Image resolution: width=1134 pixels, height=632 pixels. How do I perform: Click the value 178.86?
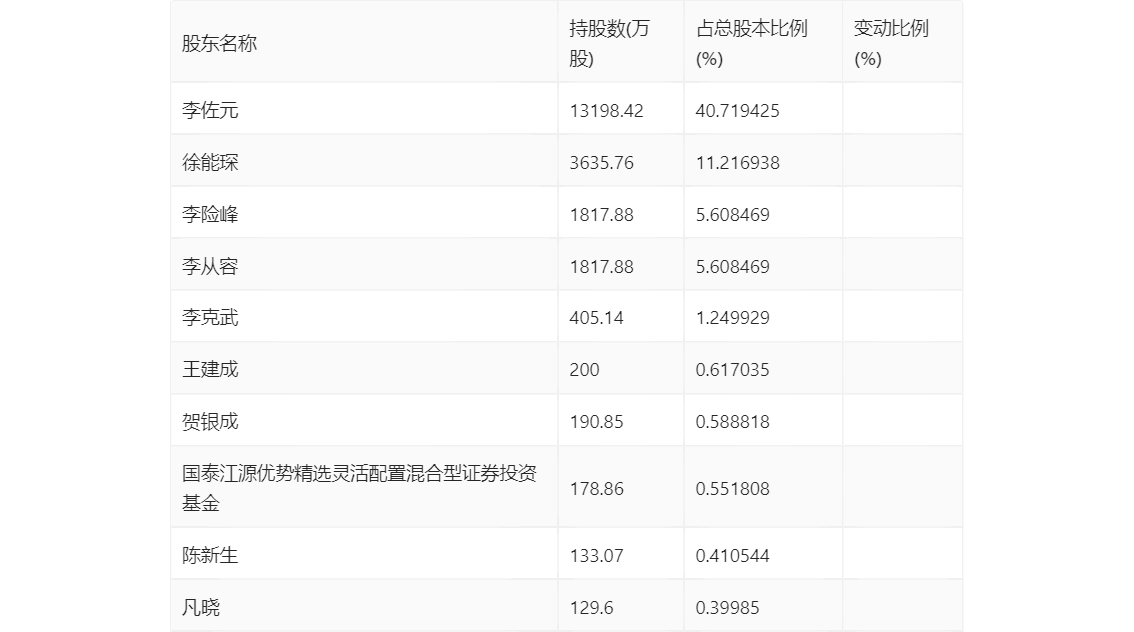tap(596, 489)
